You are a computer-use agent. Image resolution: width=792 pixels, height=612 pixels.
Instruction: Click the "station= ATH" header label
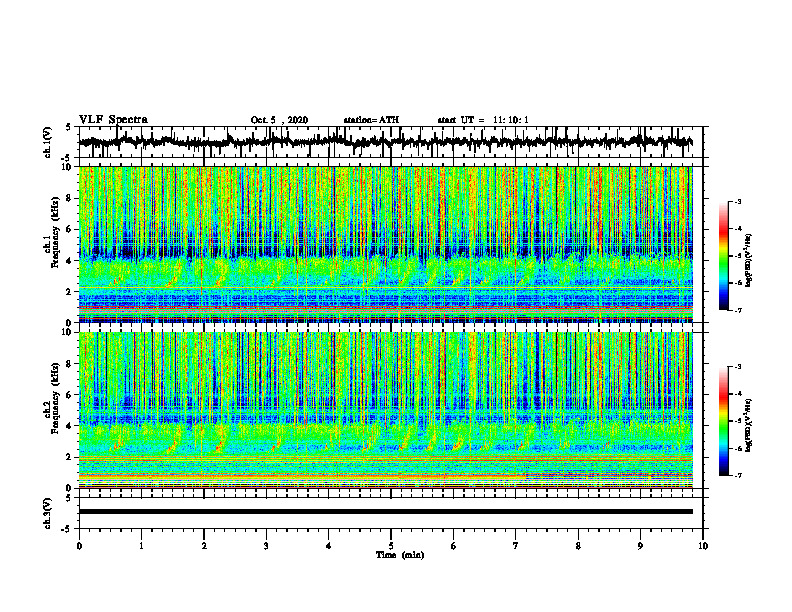(371, 120)
